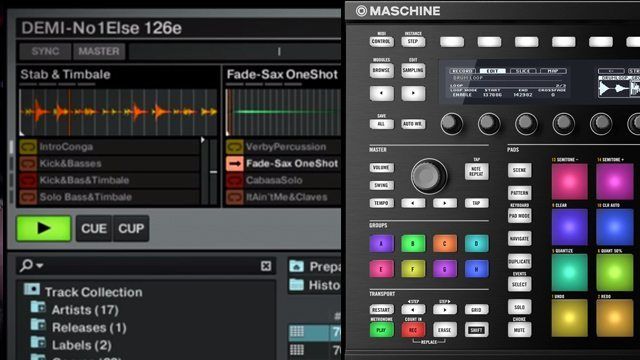Image resolution: width=640 pixels, height=360 pixels.
Task: Click the large Master encoder knob
Action: [429, 176]
